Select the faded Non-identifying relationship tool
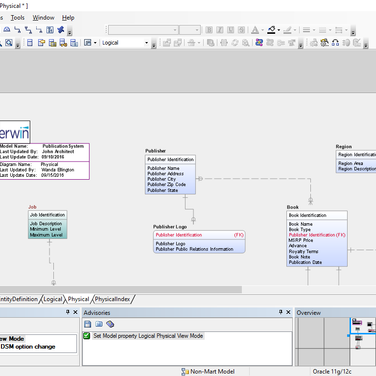This screenshot has height=376, width=376. click(39, 30)
